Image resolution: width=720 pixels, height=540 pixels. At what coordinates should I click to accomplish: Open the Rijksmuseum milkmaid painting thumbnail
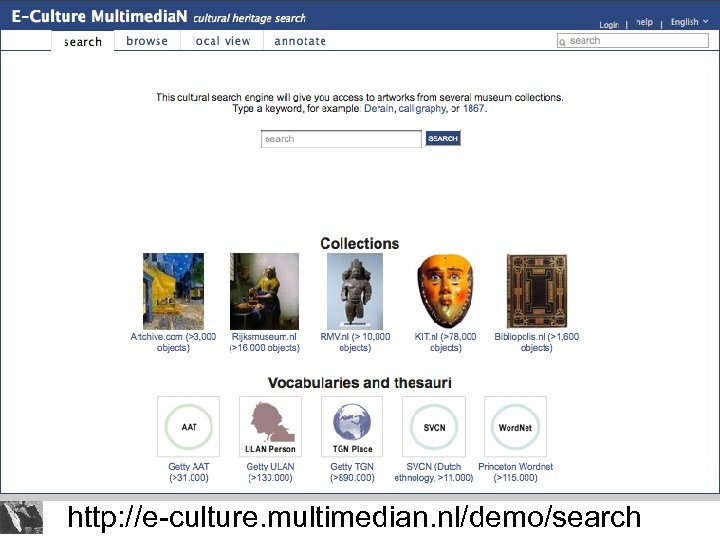click(x=264, y=291)
